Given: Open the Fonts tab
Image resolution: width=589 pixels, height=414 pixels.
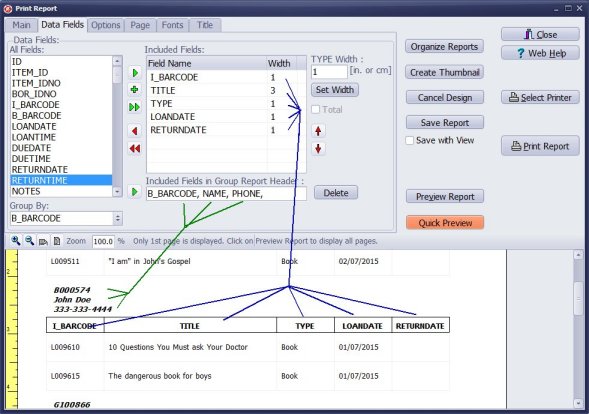Looking at the screenshot, I should (x=172, y=25).
